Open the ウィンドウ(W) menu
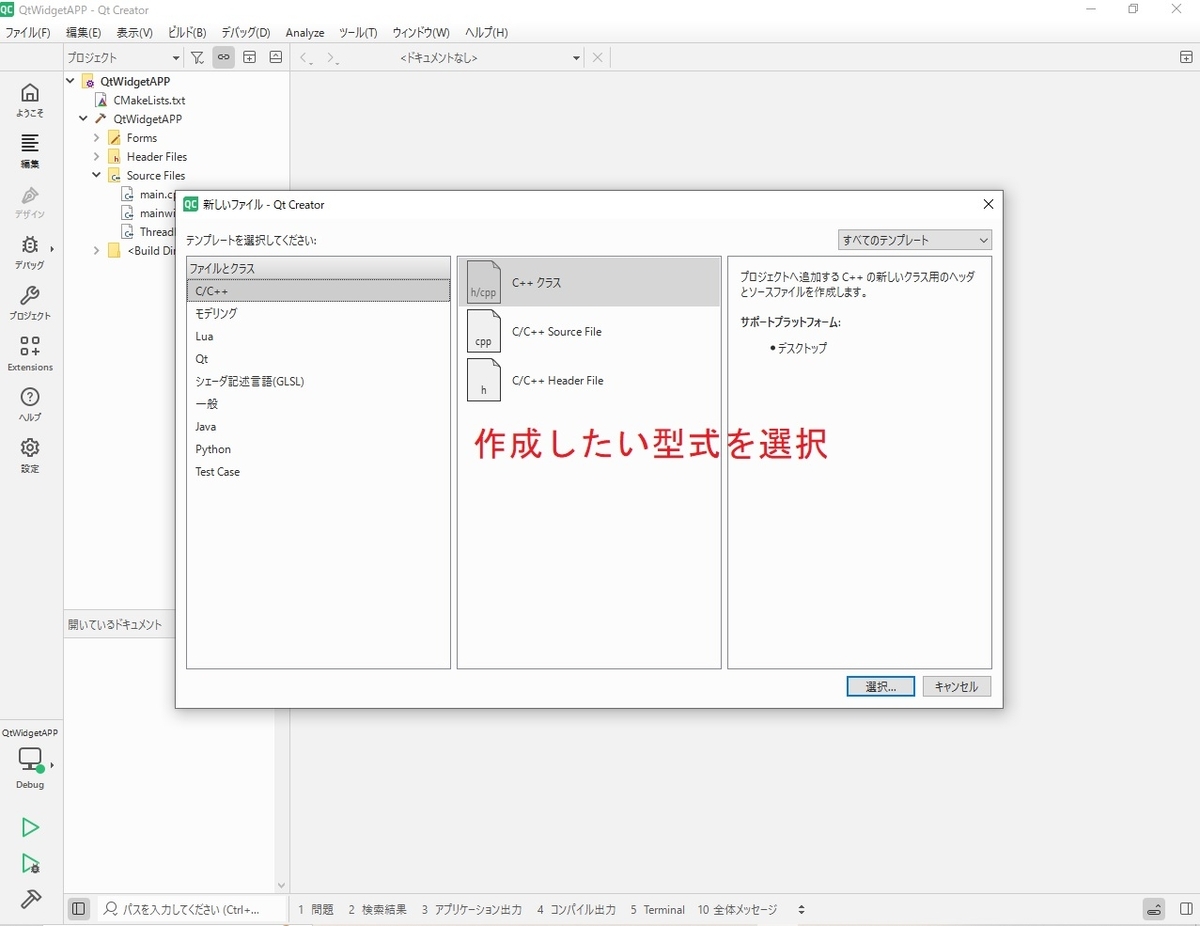 (x=421, y=32)
